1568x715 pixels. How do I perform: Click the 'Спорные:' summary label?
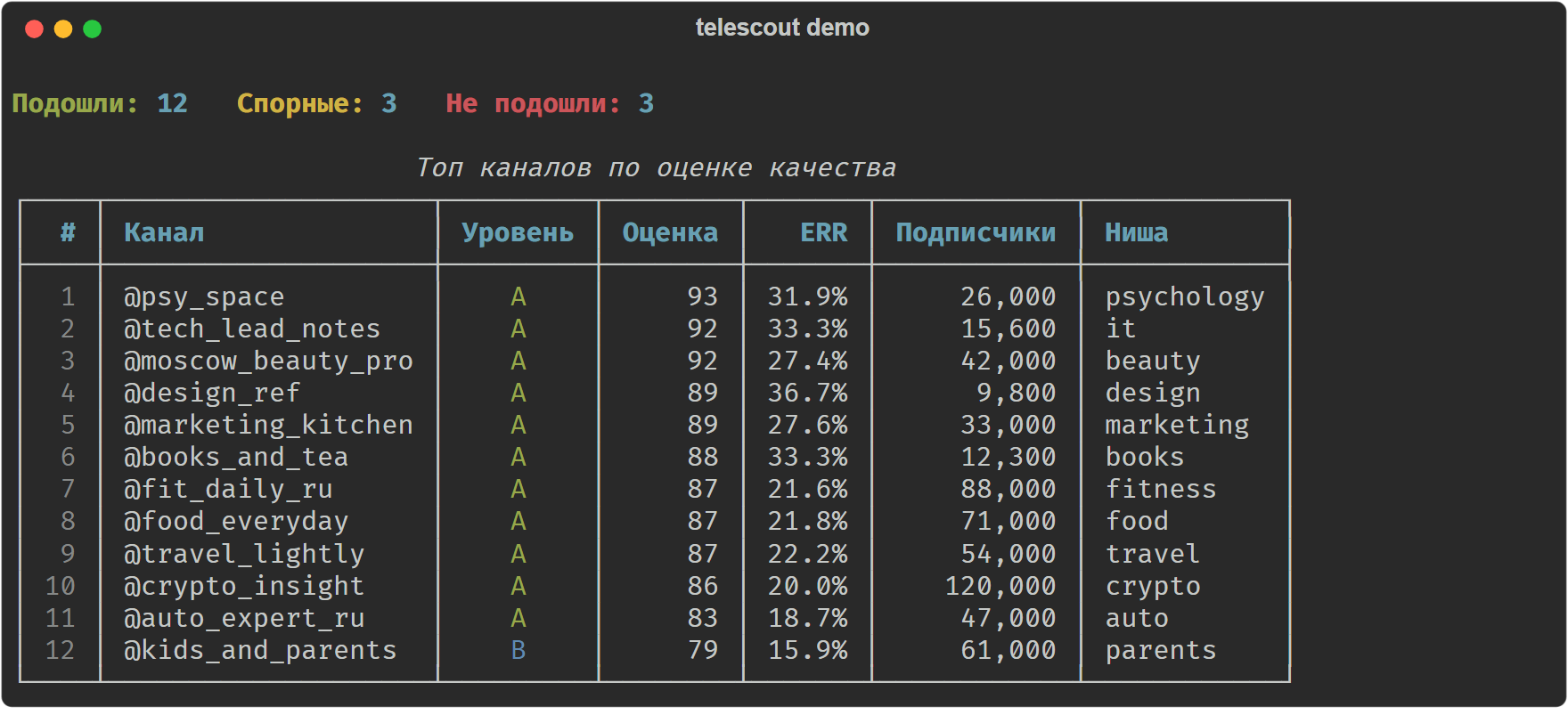[300, 103]
